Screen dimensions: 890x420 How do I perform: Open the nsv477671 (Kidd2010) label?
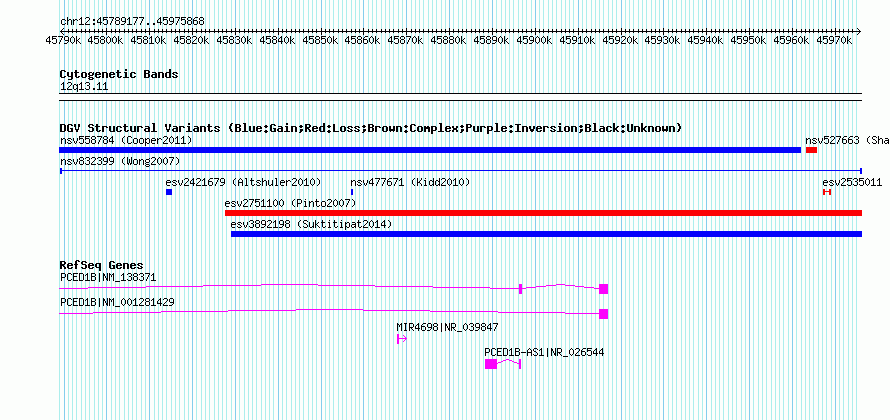pyautogui.click(x=410, y=182)
